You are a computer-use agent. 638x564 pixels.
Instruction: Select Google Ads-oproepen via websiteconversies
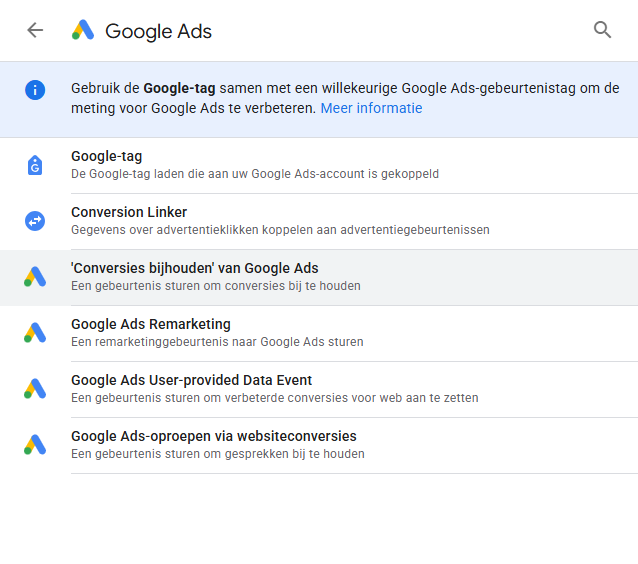click(214, 436)
